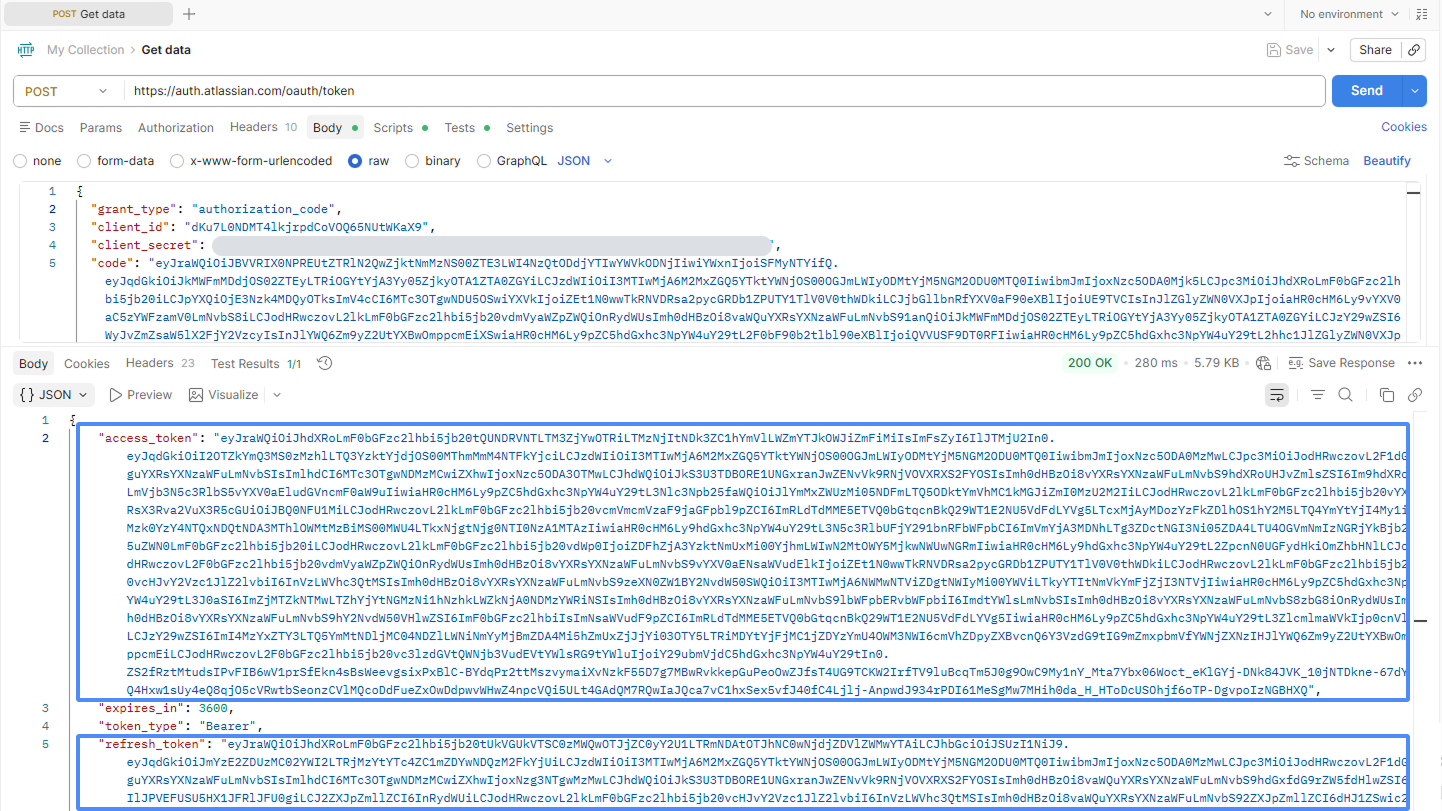Expand the Visualize options chevron
Image resolution: width=1442 pixels, height=811 pixels.
pos(277,395)
